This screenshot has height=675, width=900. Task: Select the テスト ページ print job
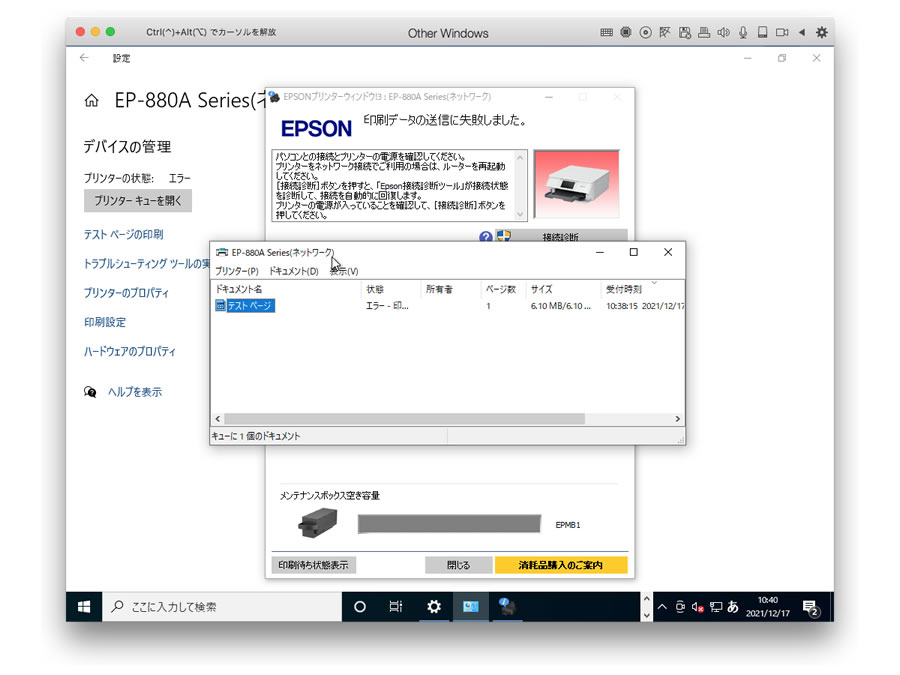[245, 306]
